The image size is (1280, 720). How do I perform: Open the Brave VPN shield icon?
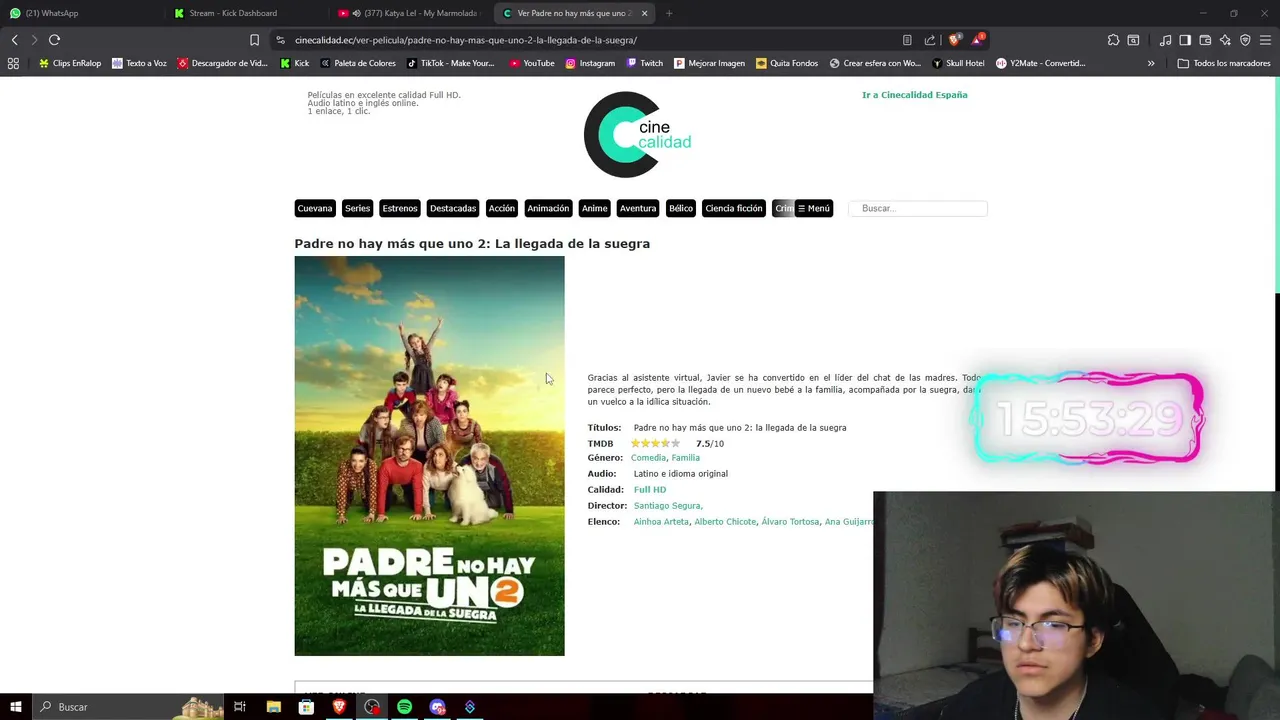pyautogui.click(x=1245, y=40)
